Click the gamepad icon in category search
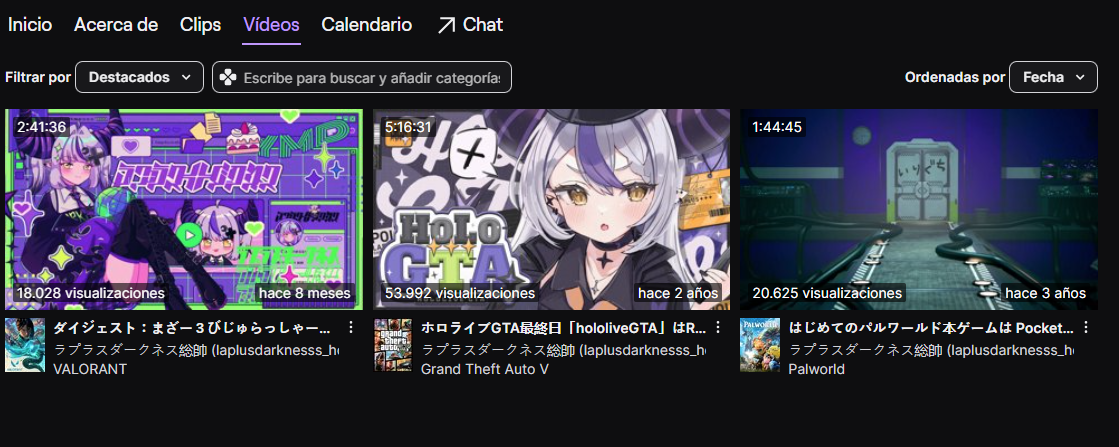 pos(228,77)
